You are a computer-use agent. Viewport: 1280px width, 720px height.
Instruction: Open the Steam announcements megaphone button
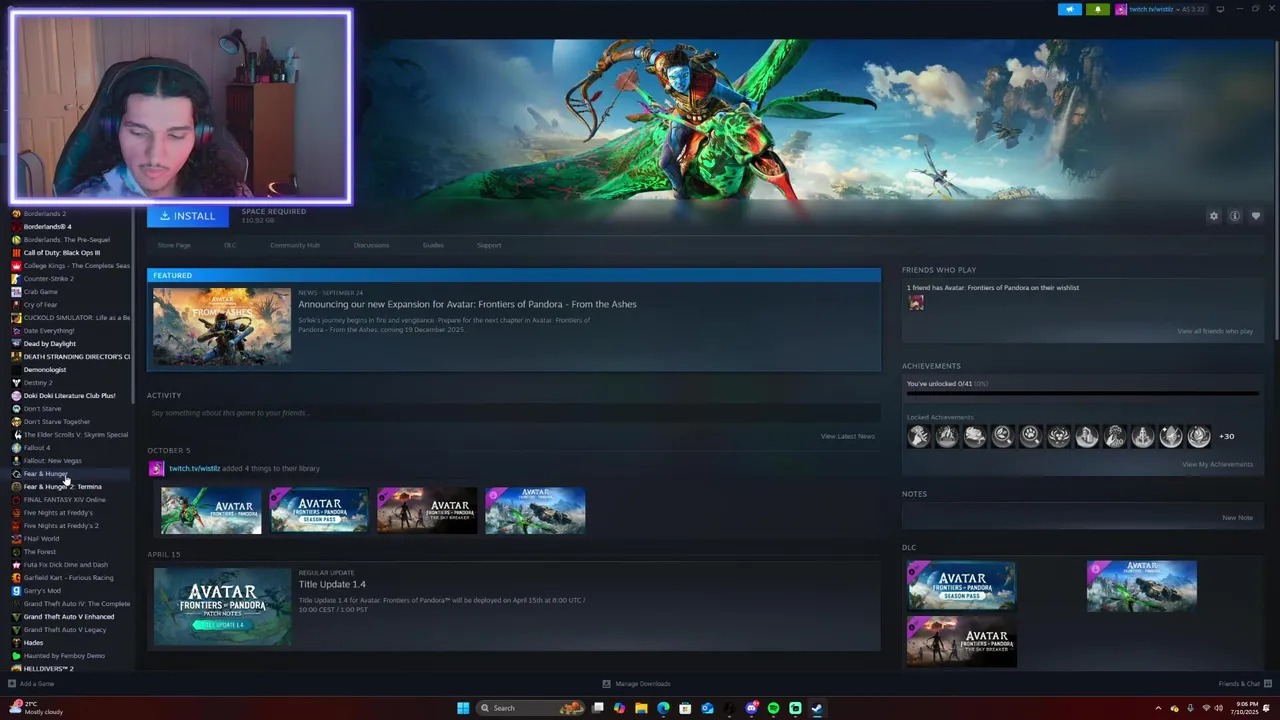(1070, 9)
